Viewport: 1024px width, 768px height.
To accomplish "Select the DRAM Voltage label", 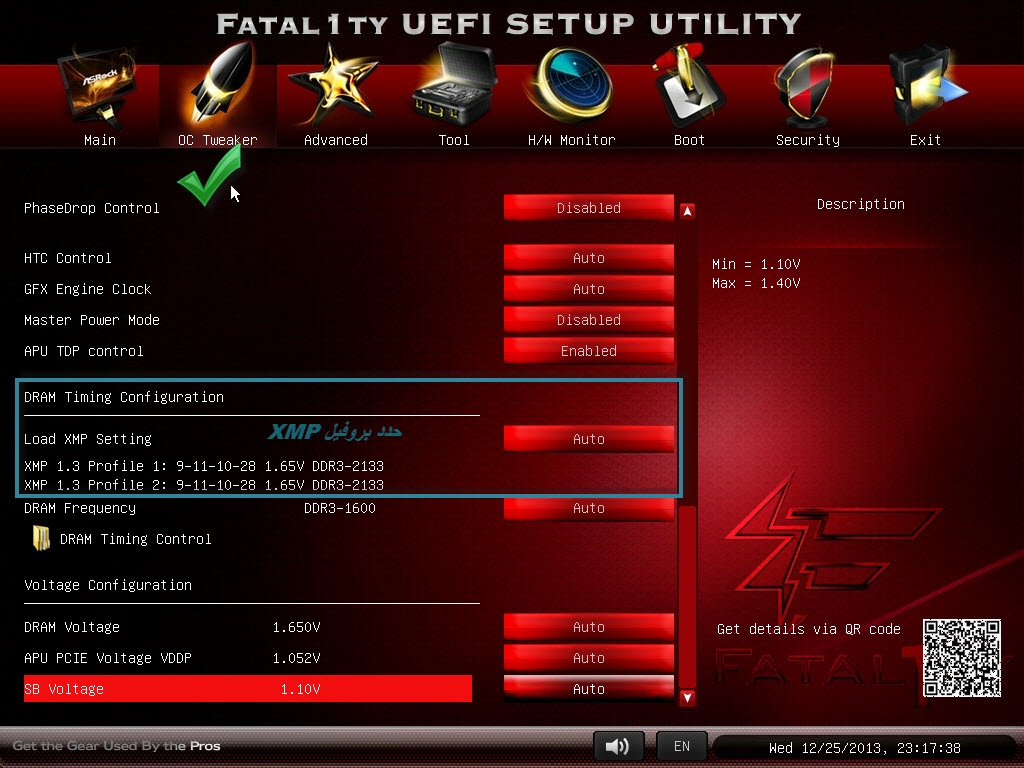I will coord(72,627).
